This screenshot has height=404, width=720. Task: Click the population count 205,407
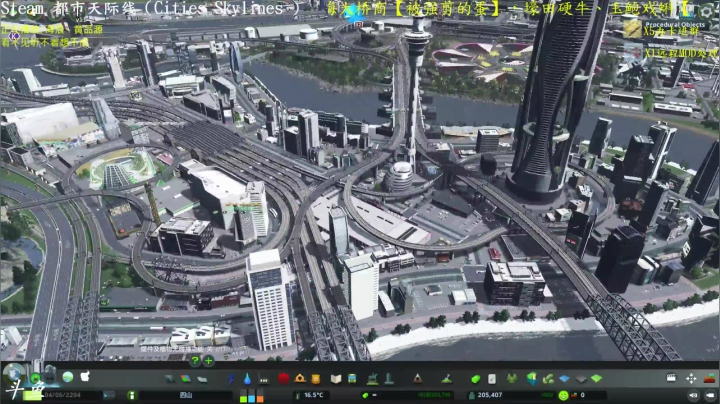click(x=489, y=395)
